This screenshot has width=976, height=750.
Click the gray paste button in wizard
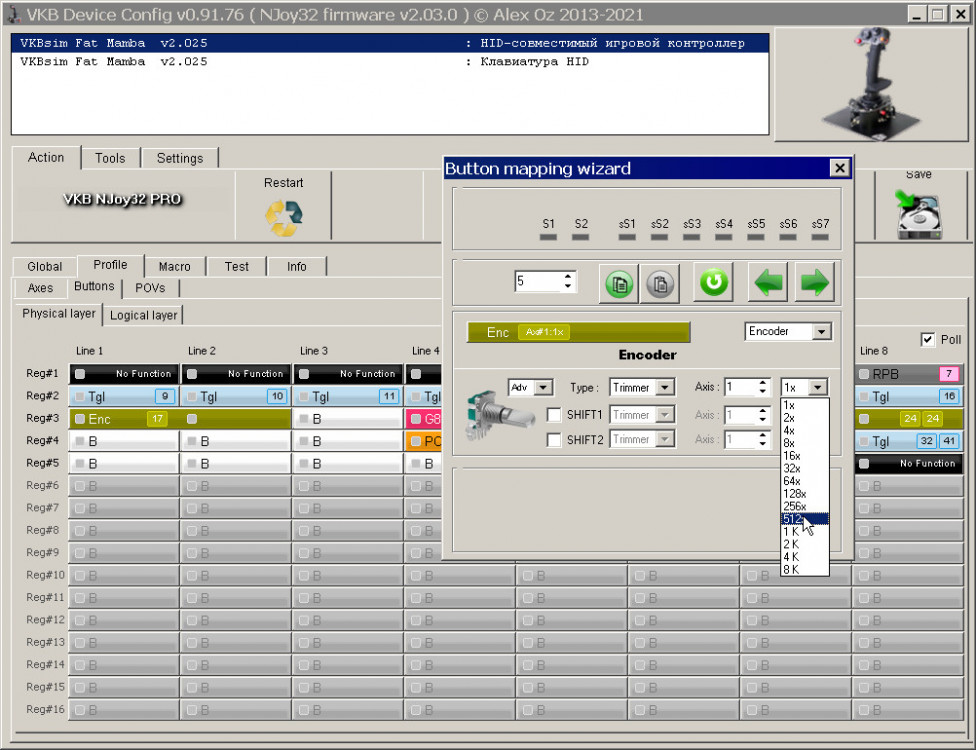click(660, 283)
